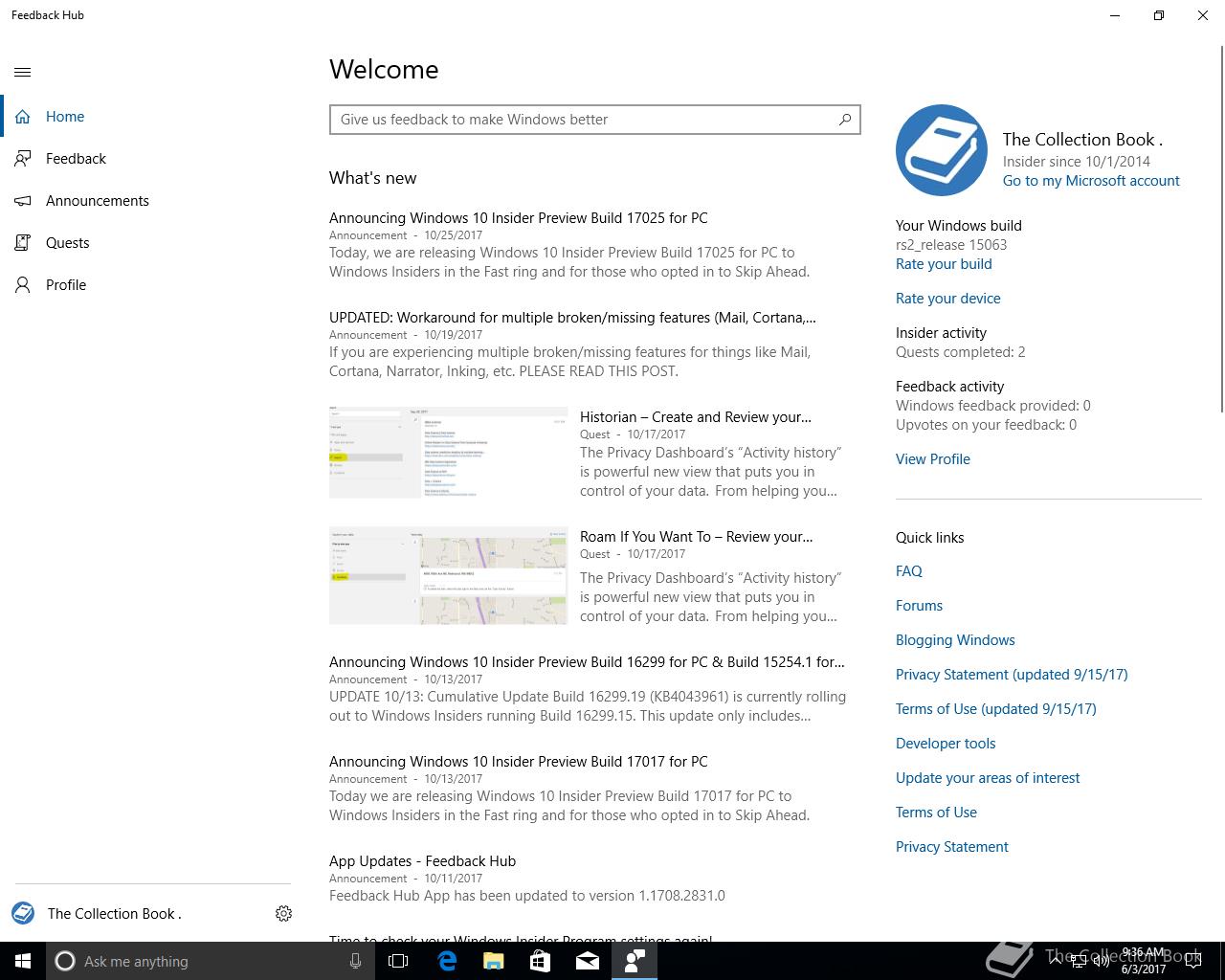1225x980 pixels.
Task: Click the Cortana microphone icon
Action: pos(355,961)
